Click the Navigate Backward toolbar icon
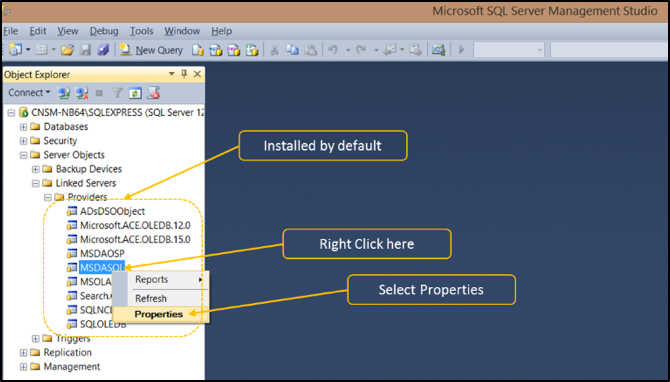Image resolution: width=670 pixels, height=382 pixels. coord(390,50)
